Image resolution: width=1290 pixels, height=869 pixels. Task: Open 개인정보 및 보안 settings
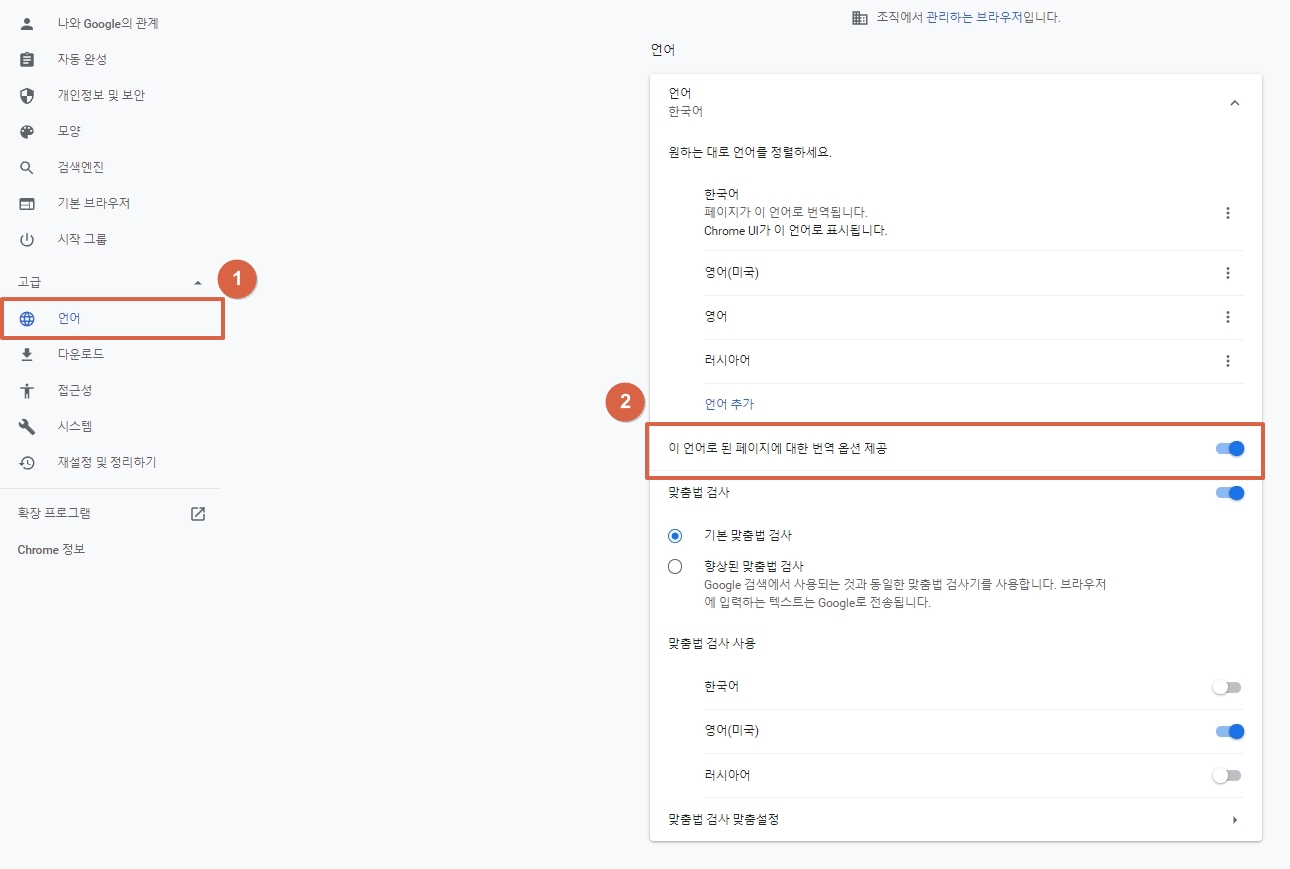(x=101, y=95)
